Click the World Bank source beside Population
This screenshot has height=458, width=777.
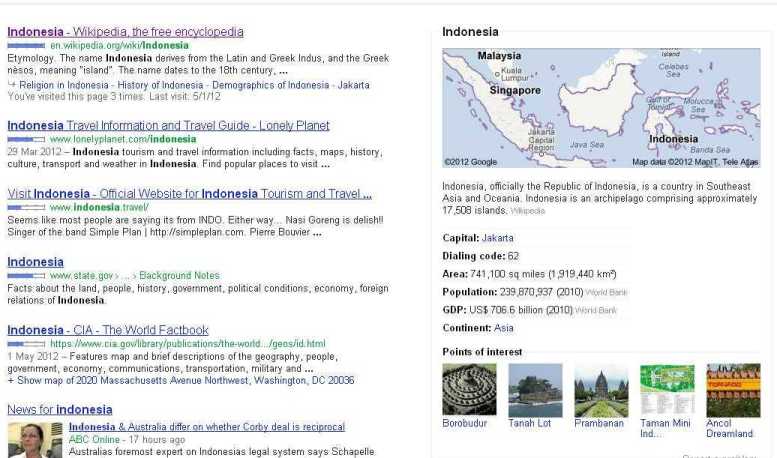[606, 292]
